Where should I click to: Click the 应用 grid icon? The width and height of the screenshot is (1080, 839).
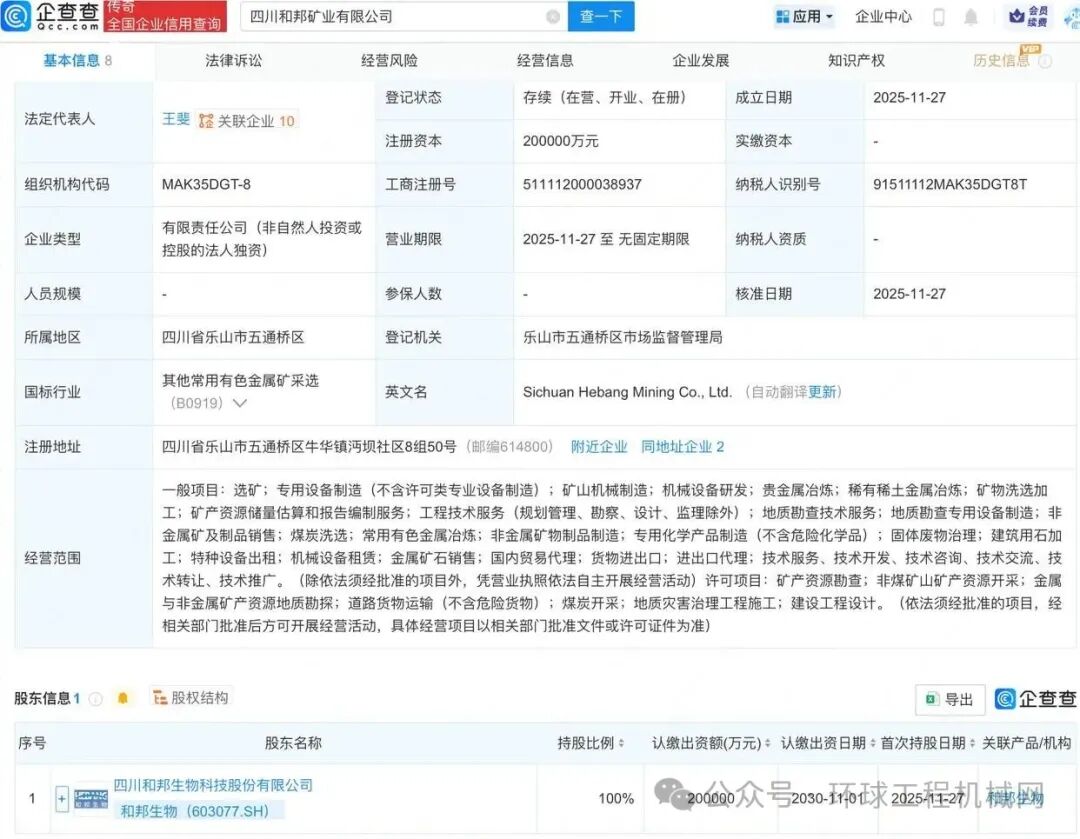point(782,17)
